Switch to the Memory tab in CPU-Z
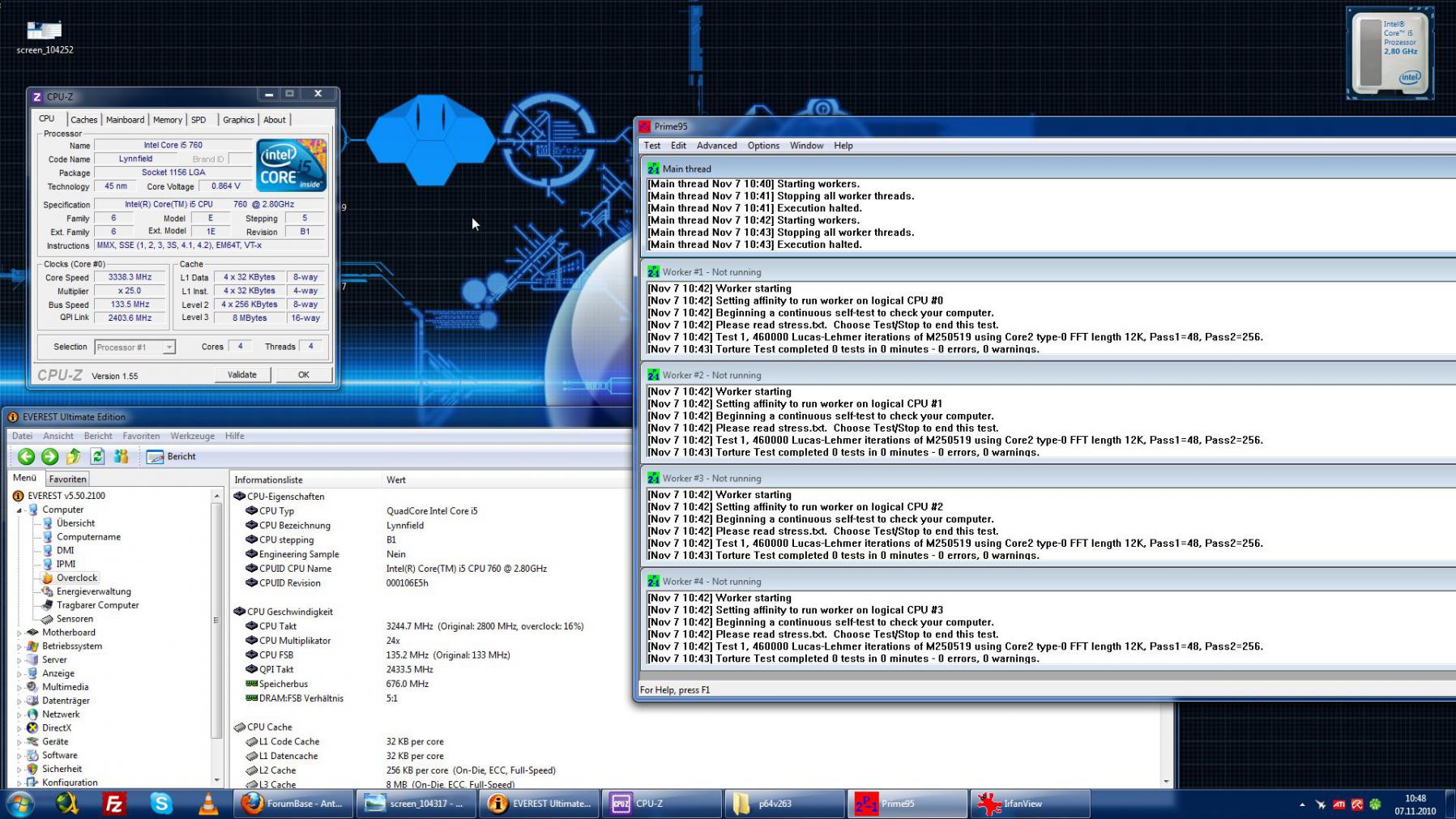 pos(168,120)
